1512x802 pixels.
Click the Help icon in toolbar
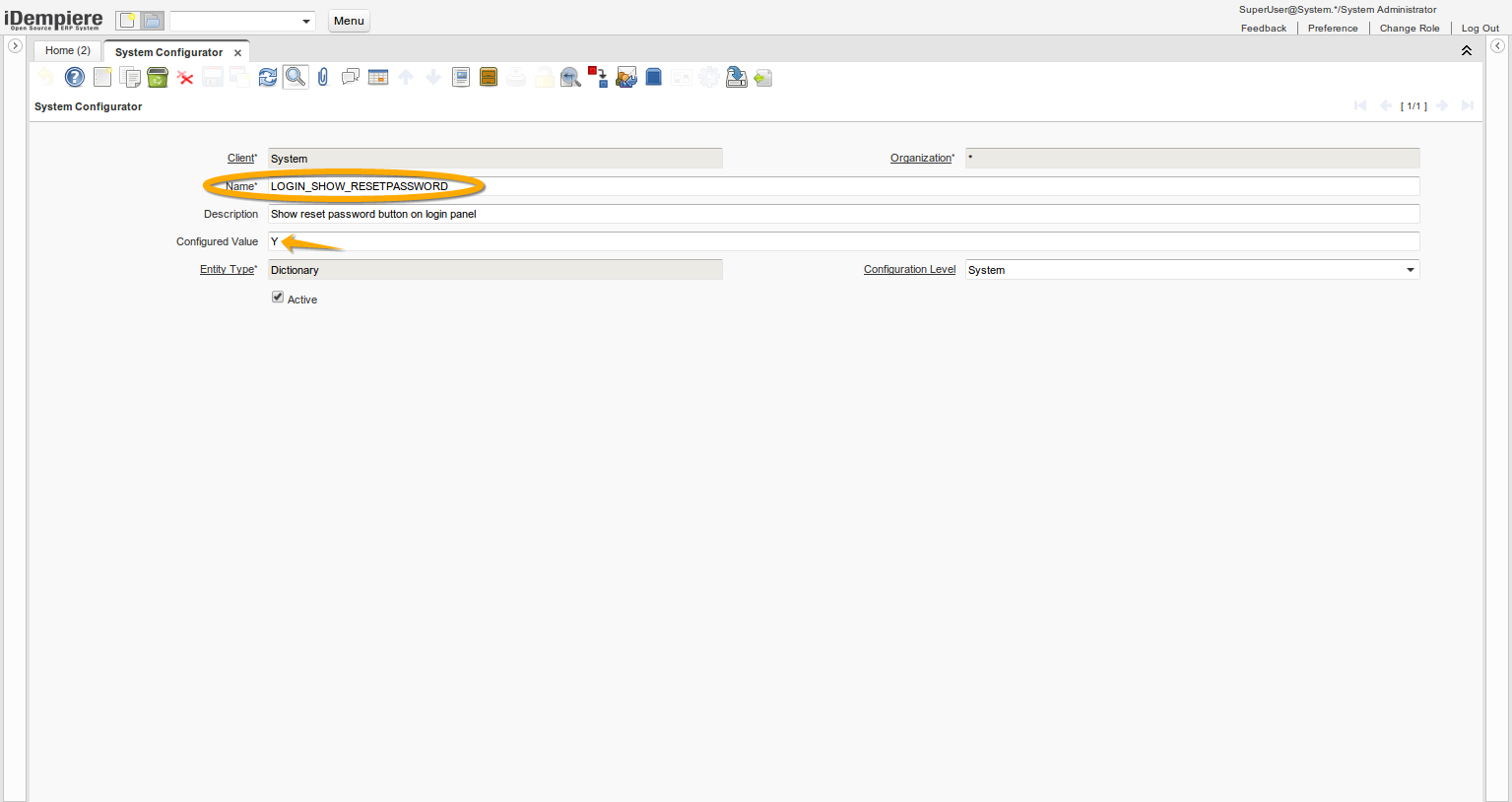coord(75,77)
